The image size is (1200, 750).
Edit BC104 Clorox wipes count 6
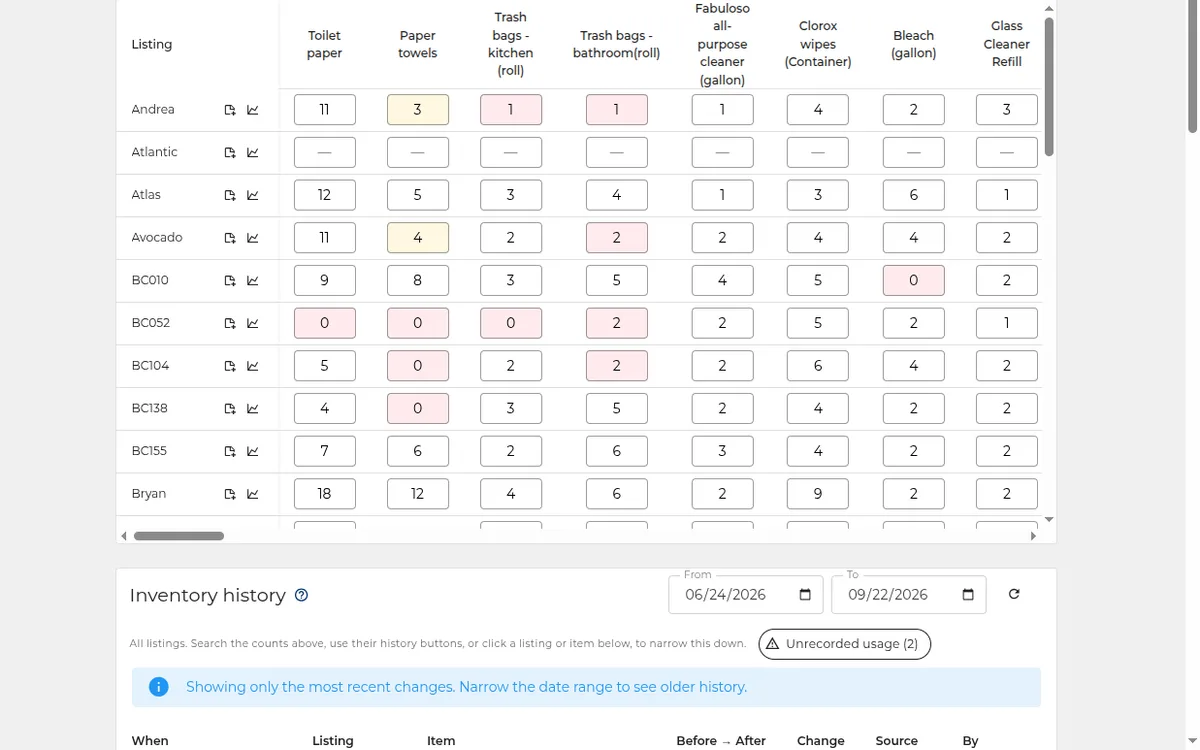[x=818, y=366]
